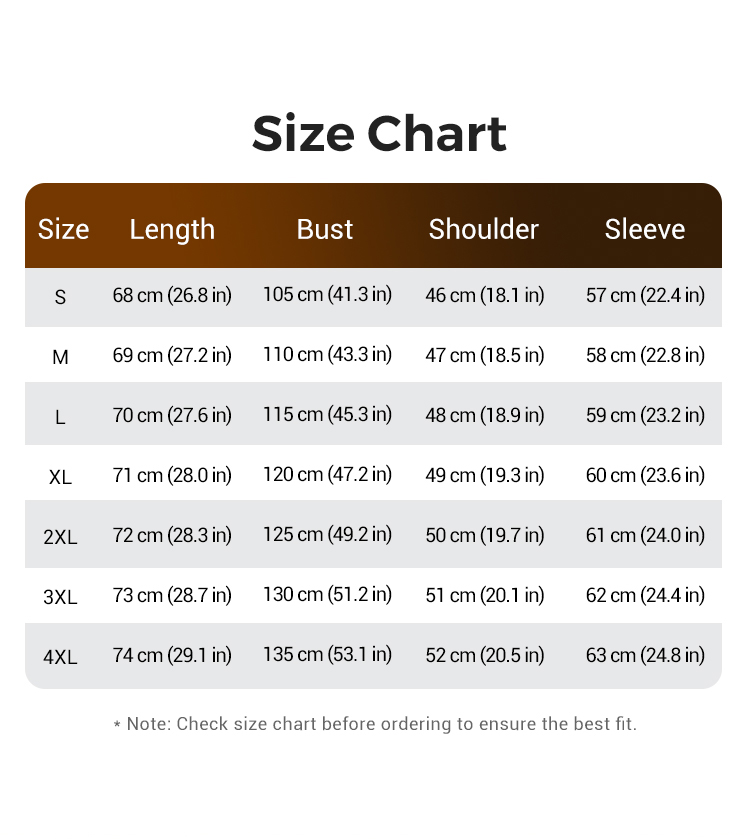The image size is (750, 839).
Task: Click the S size row label
Action: coord(60,297)
